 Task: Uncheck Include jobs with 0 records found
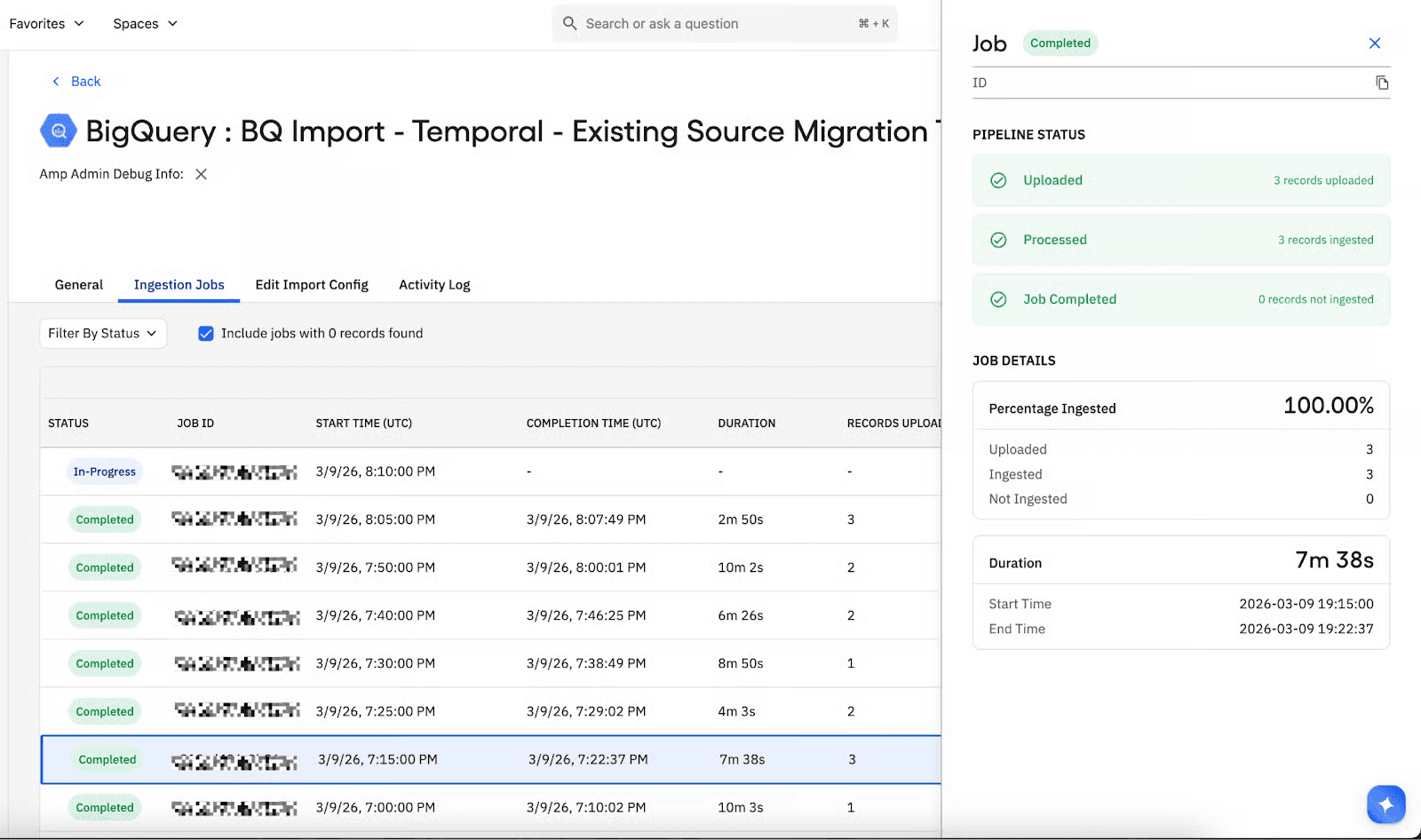point(206,334)
